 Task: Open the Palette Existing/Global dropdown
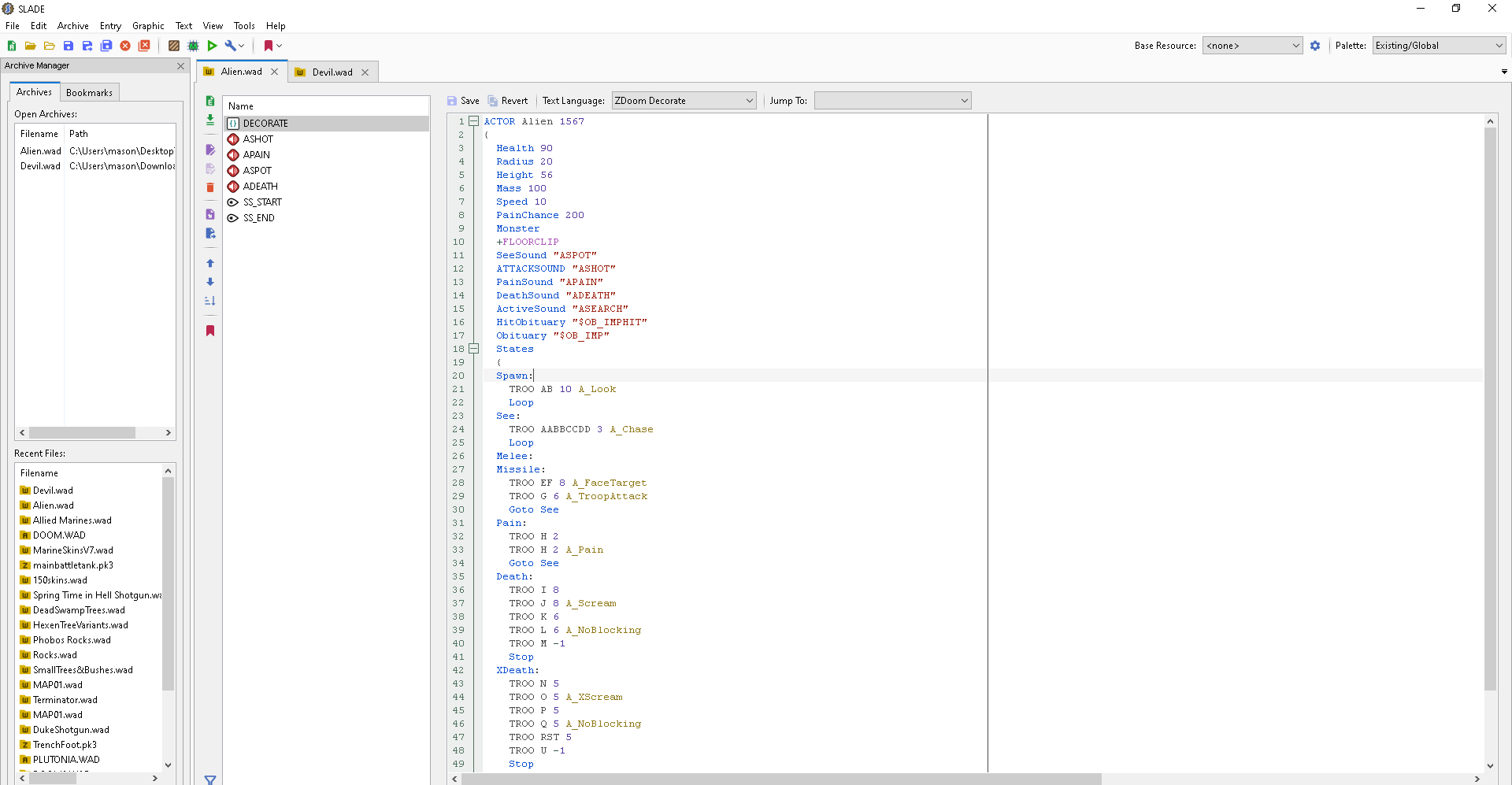click(x=1439, y=46)
